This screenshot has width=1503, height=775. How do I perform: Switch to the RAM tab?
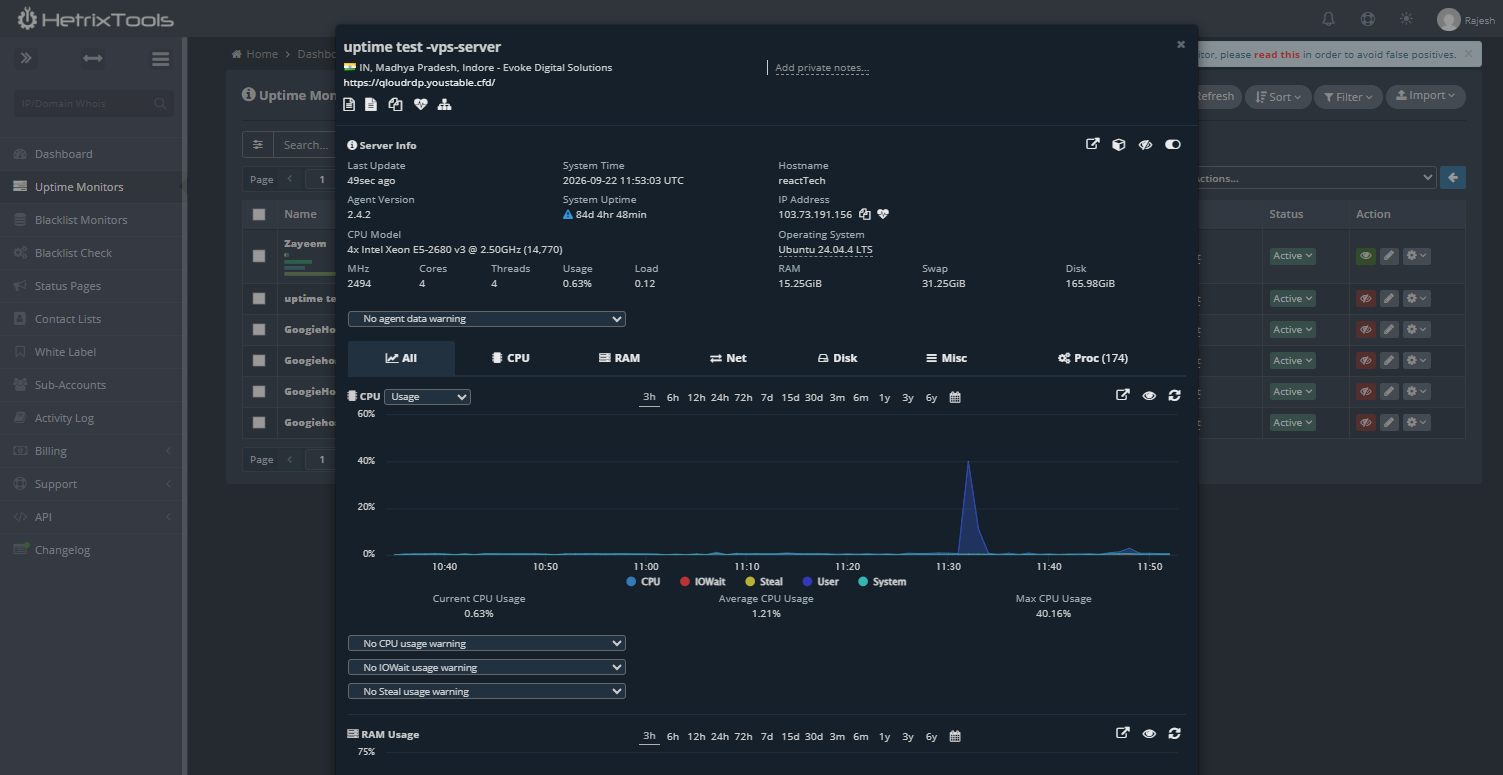pos(619,358)
